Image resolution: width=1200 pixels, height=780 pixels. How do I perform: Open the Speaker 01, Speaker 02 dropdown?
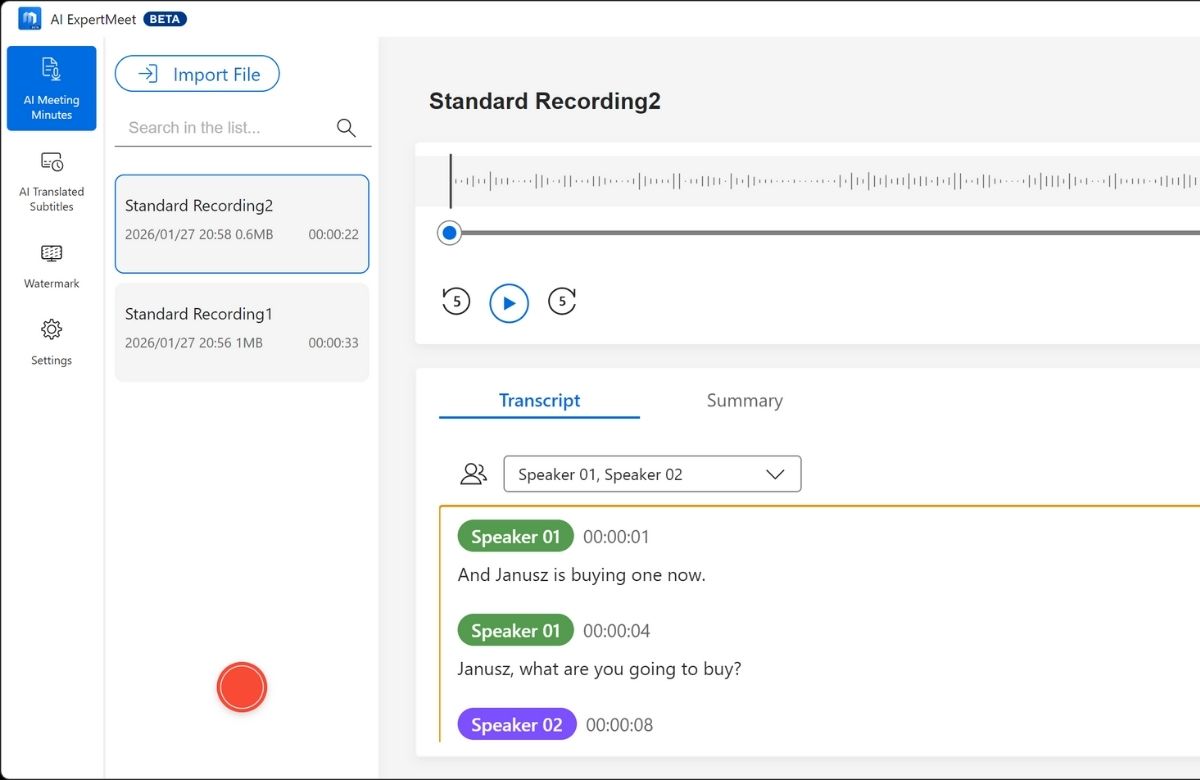click(x=652, y=474)
